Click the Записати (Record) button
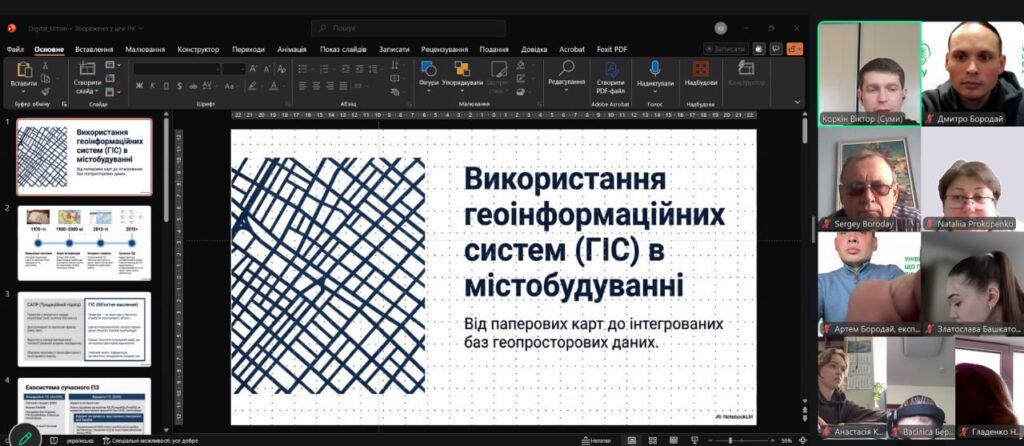1024x446 pixels. pos(725,48)
